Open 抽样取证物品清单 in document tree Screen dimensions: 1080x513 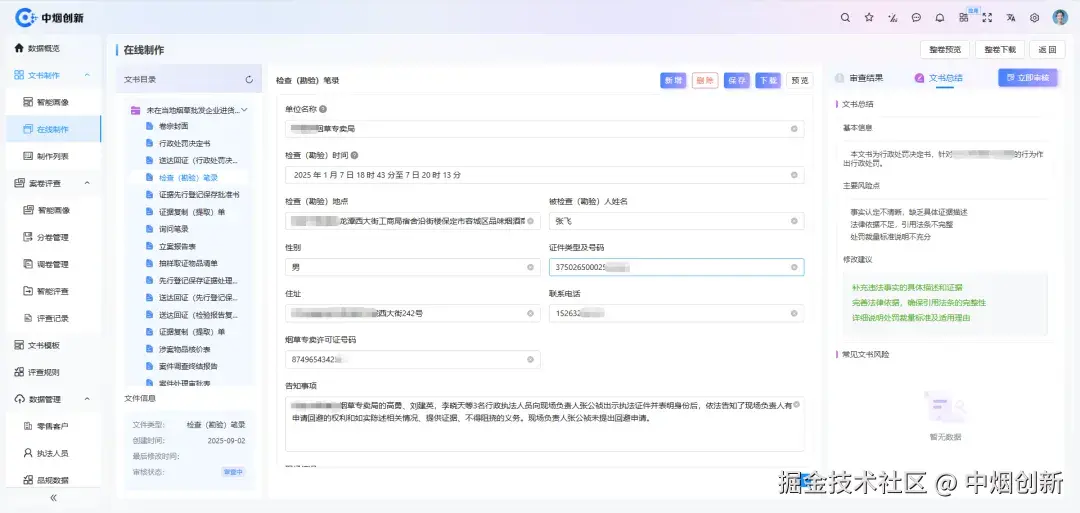pos(188,263)
